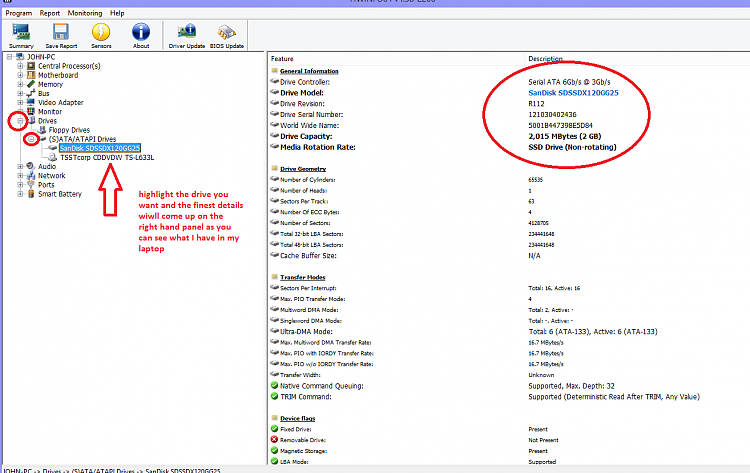750x473 pixels.
Task: Expand the Memory tree node
Action: (20, 84)
